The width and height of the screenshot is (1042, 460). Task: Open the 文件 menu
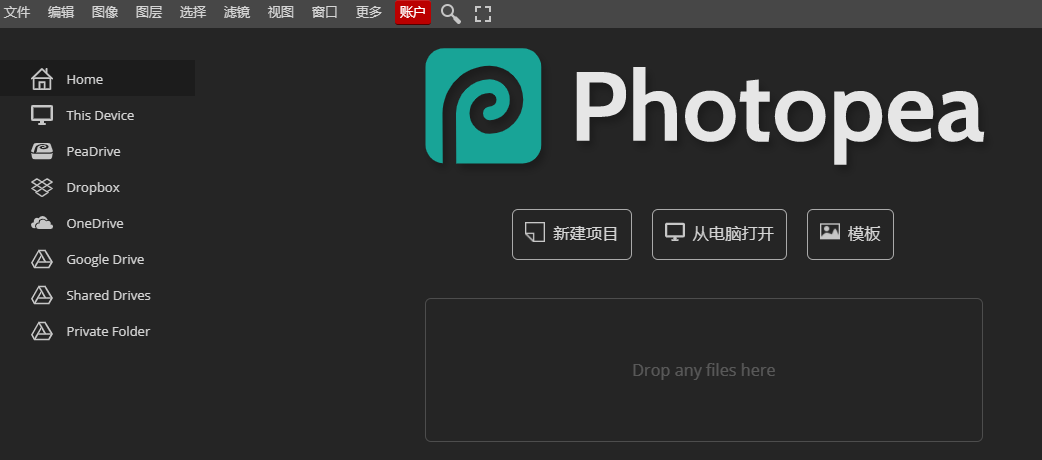click(17, 12)
